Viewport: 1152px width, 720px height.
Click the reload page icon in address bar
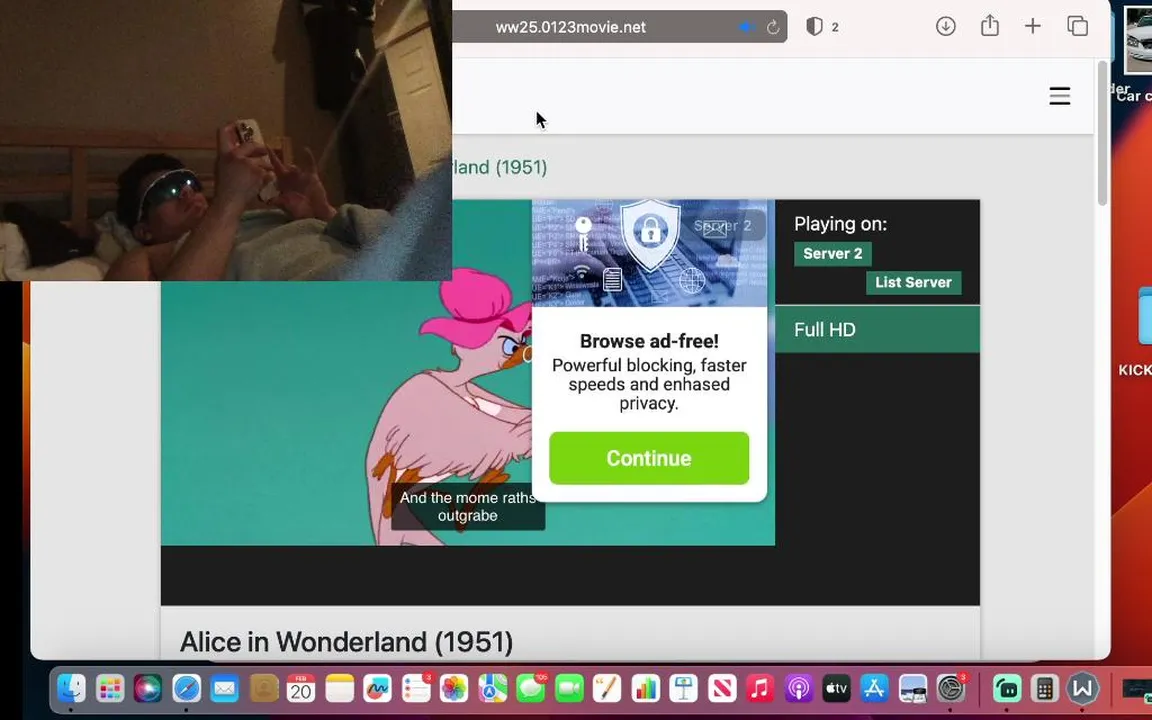772,27
